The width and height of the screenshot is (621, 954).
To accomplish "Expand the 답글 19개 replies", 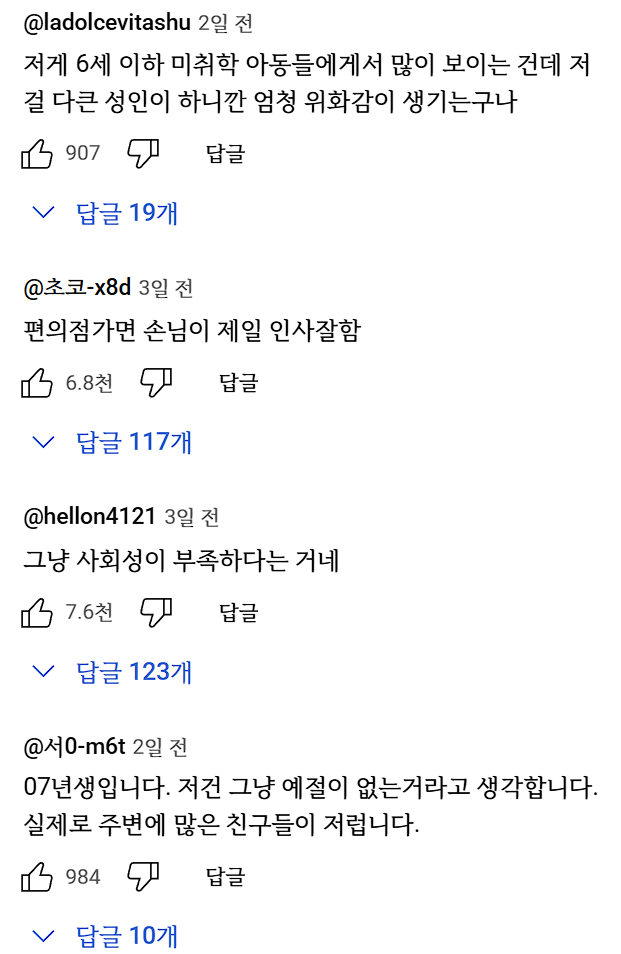I will [106, 212].
